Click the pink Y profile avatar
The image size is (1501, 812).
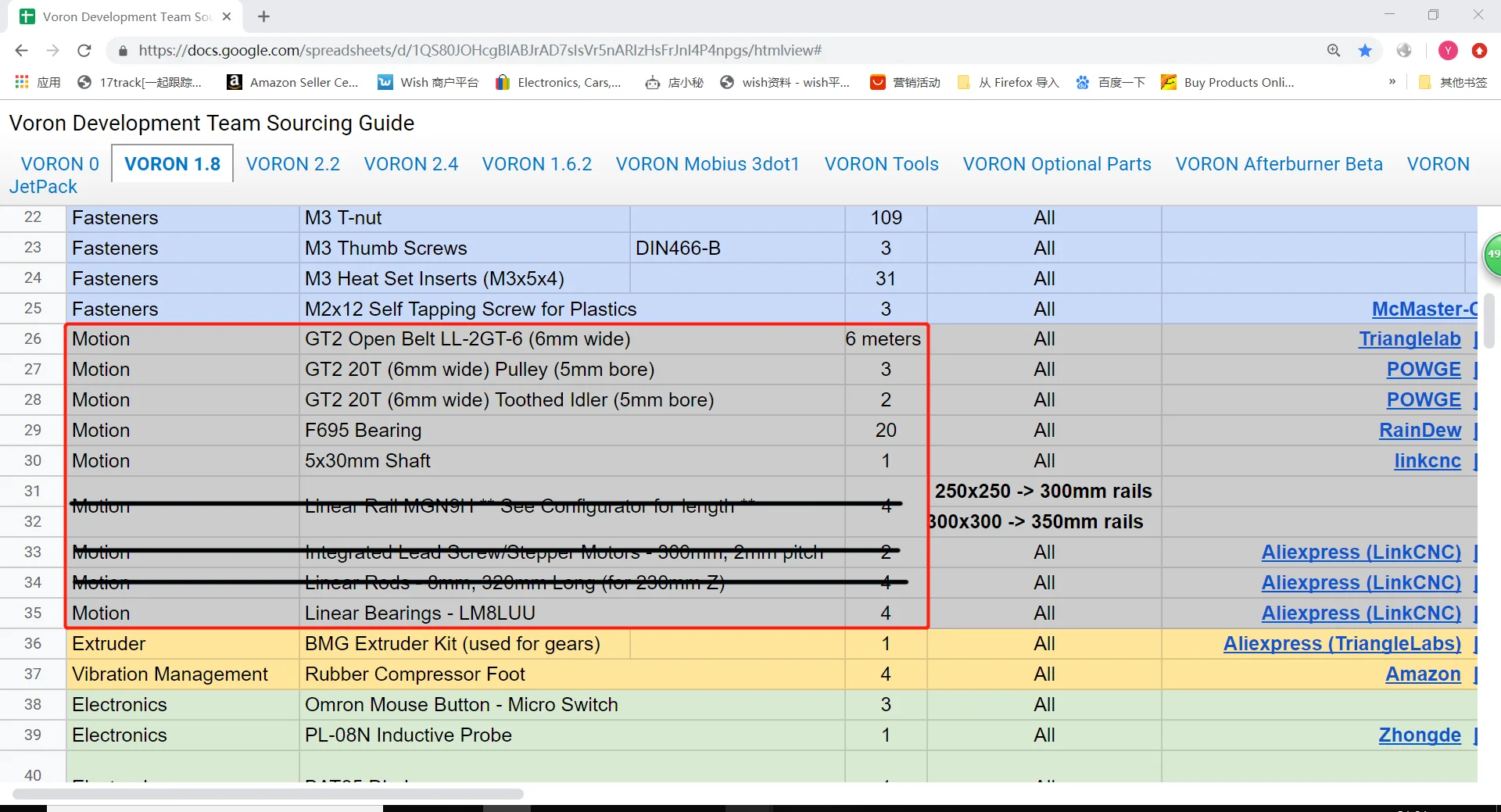(x=1448, y=51)
